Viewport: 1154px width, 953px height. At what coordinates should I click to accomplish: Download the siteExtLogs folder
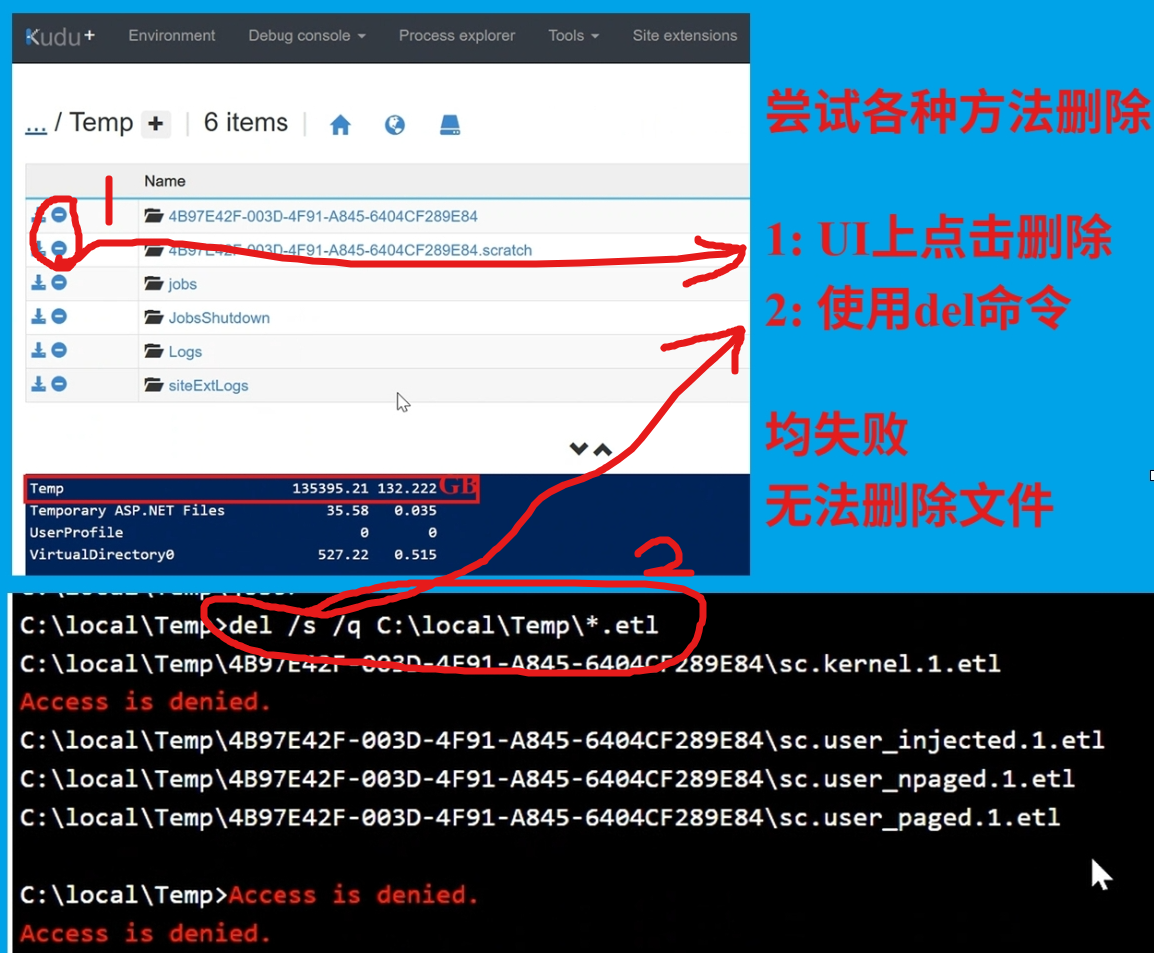pos(39,385)
